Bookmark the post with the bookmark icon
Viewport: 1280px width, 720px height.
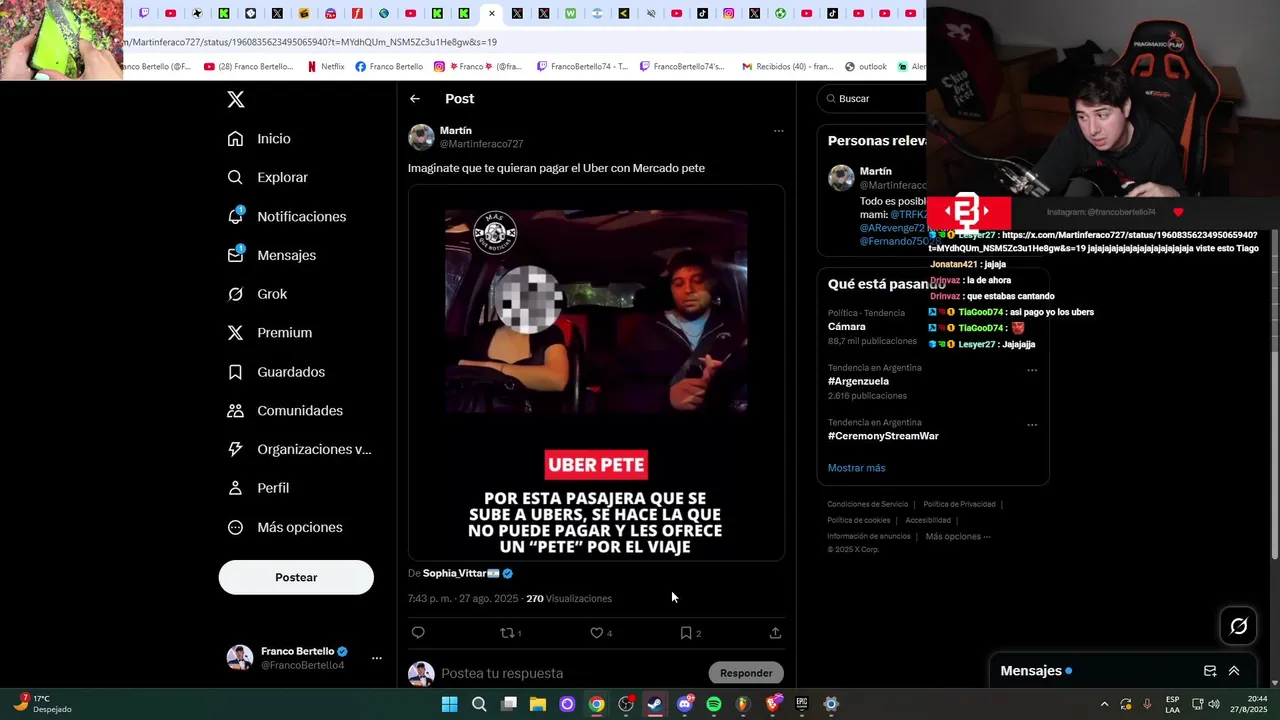(x=686, y=632)
